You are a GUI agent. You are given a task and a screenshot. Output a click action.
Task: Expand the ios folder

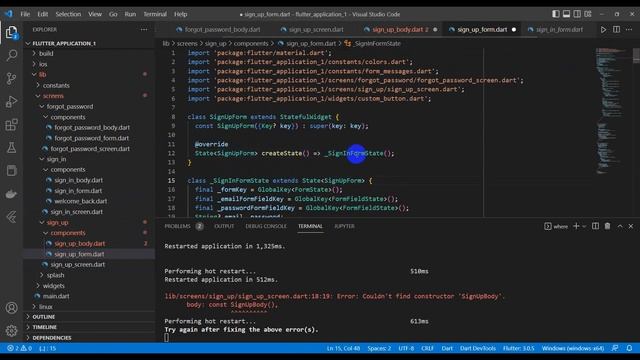(43, 64)
